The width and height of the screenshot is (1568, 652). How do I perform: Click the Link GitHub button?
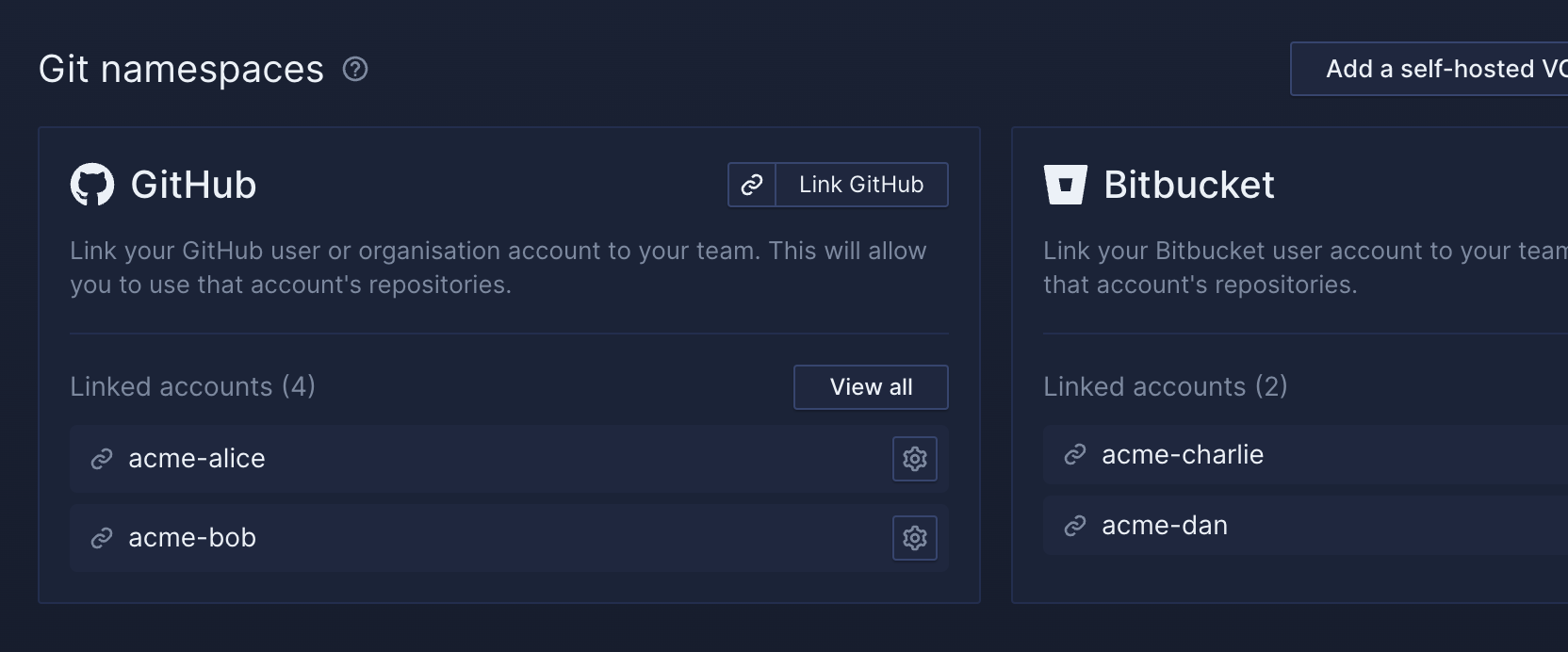(x=860, y=185)
